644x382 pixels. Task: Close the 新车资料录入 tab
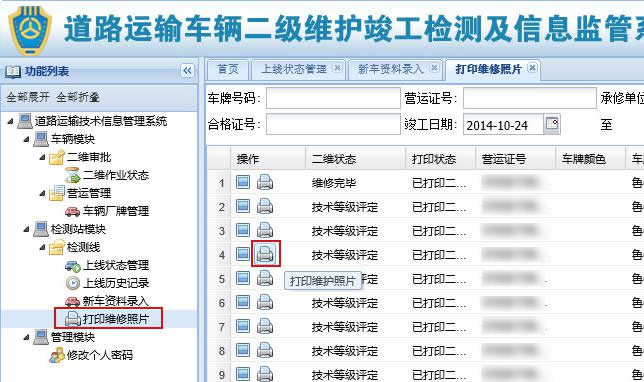pos(434,68)
